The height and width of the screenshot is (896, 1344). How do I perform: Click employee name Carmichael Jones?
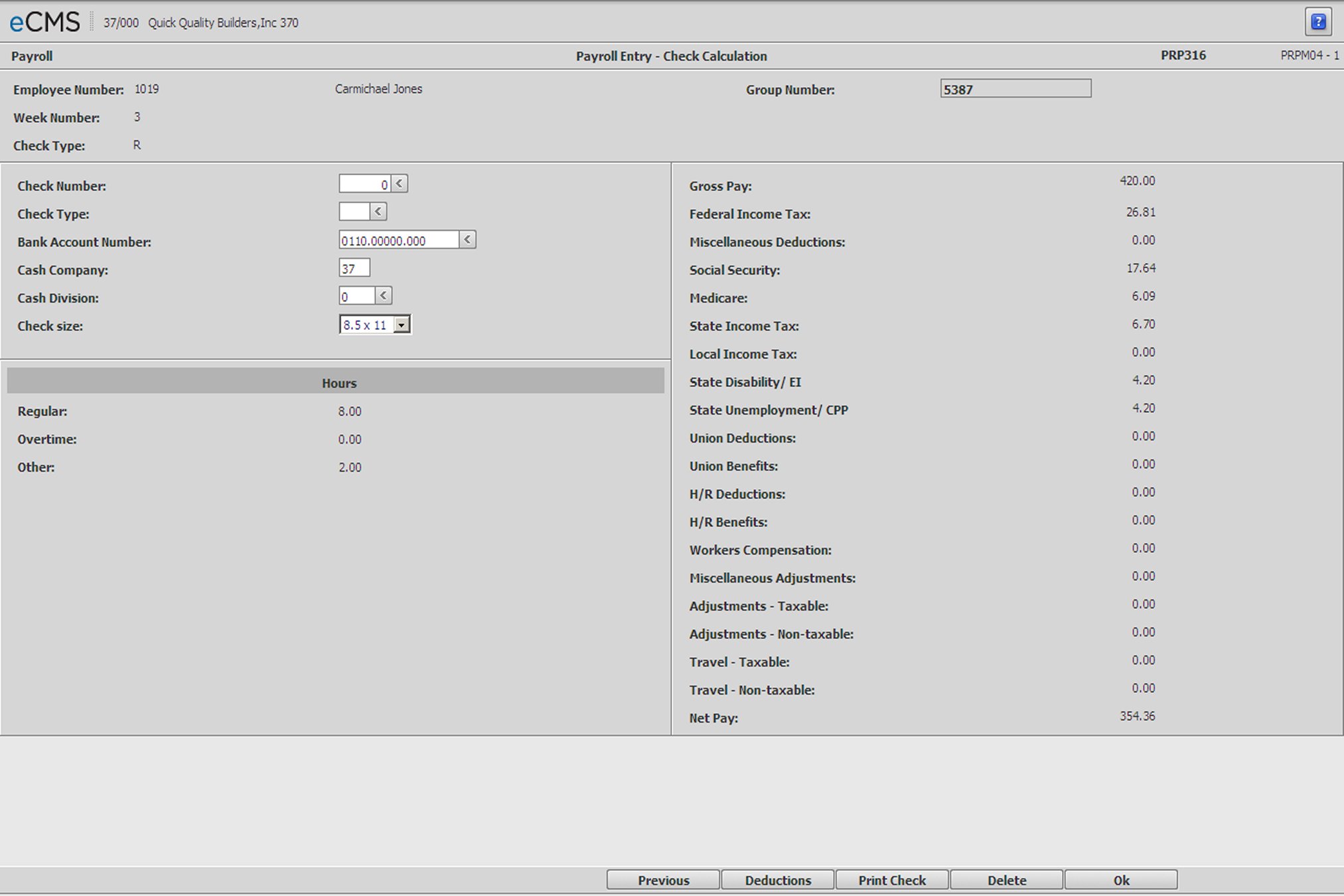point(378,89)
